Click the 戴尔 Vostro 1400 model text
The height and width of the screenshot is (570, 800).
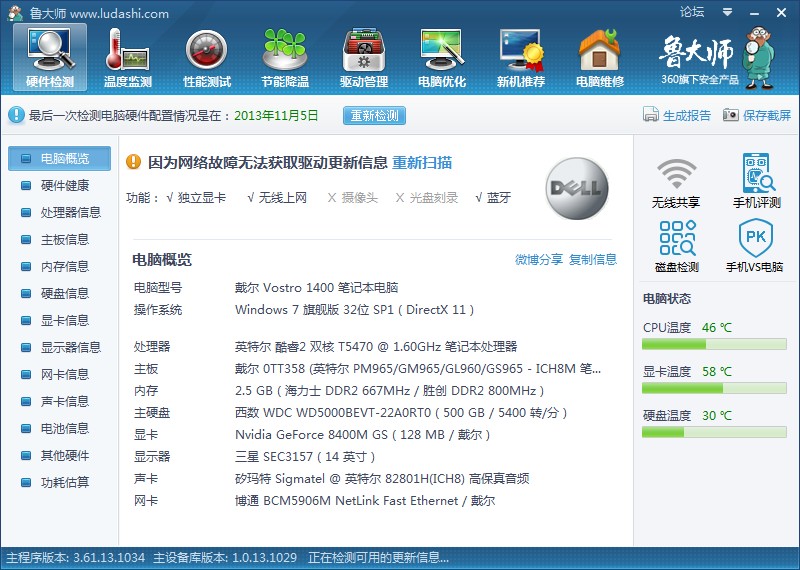coord(316,287)
